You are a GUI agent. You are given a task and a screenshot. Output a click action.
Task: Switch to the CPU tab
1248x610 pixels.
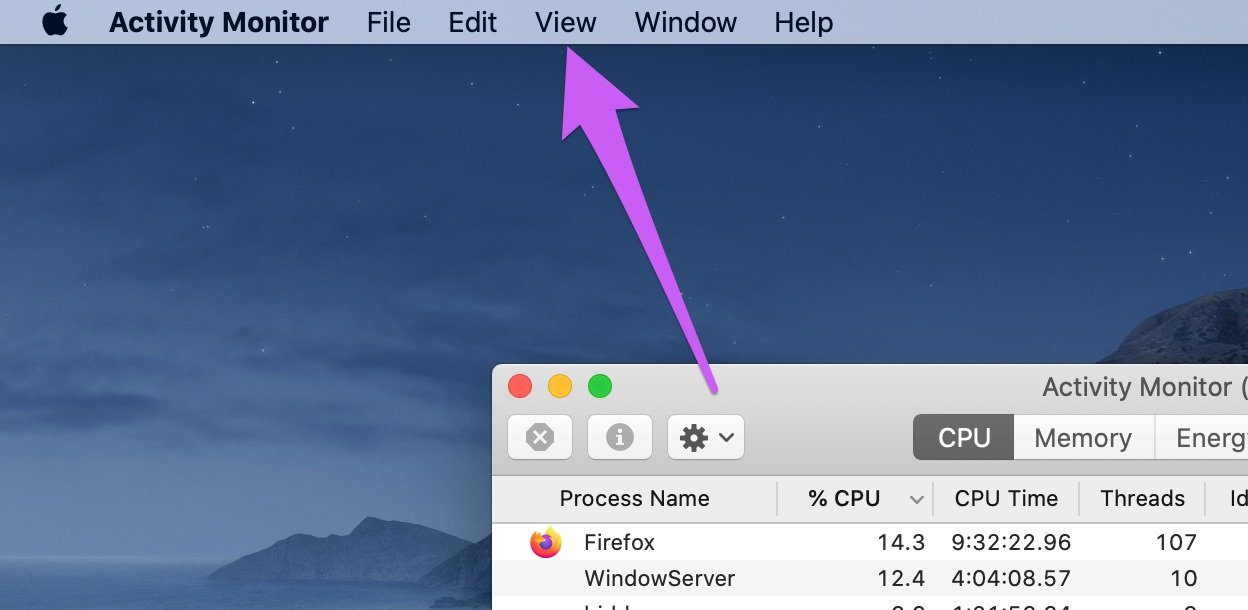click(x=964, y=437)
